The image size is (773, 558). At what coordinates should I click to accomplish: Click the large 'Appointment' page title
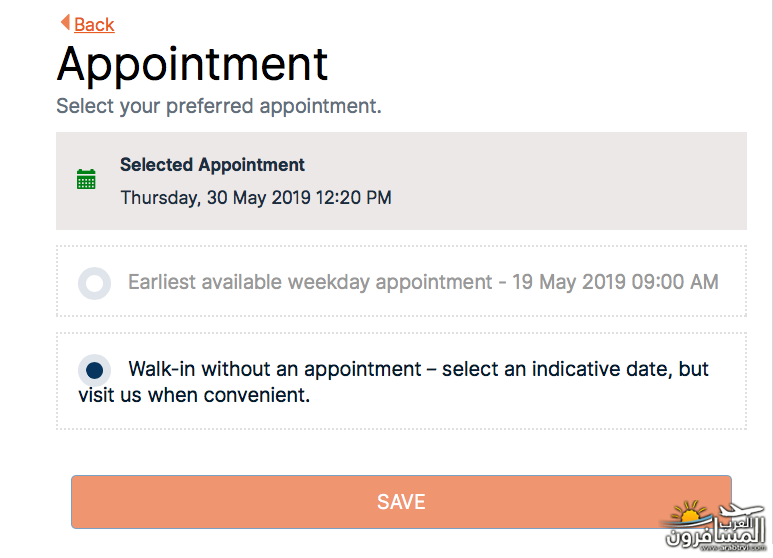(x=192, y=64)
